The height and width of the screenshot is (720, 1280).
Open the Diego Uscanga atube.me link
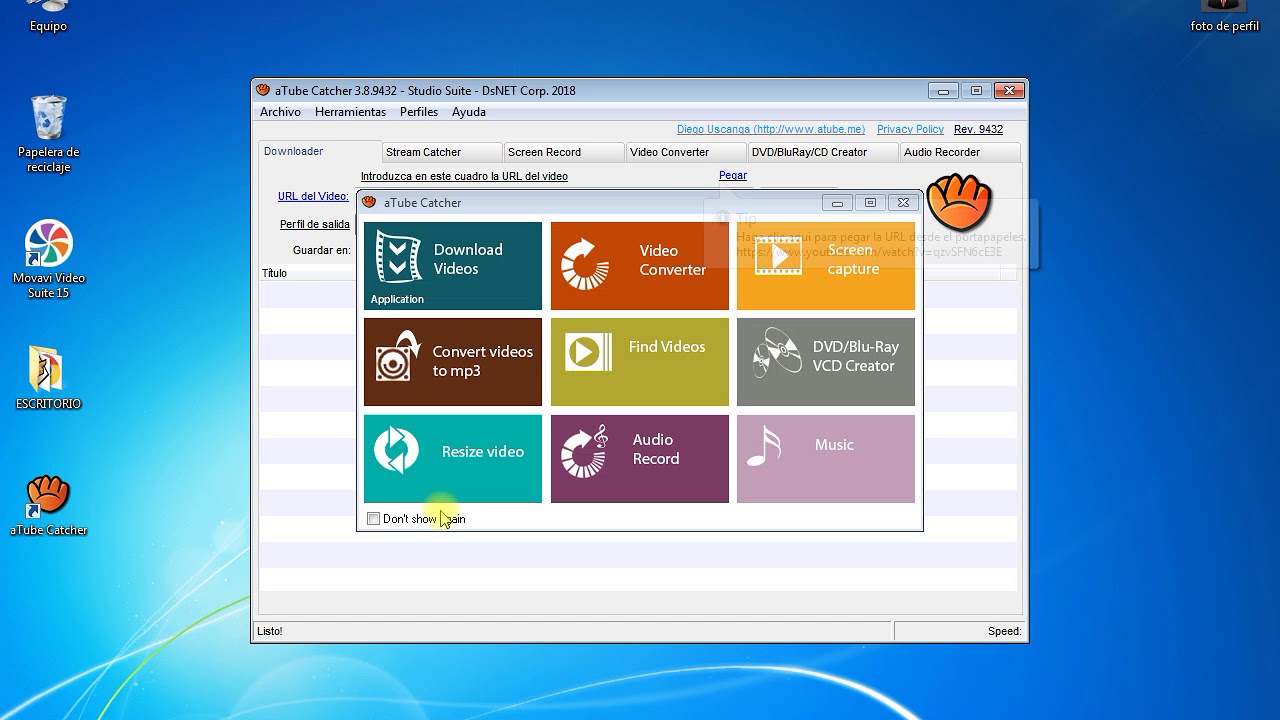coord(770,129)
